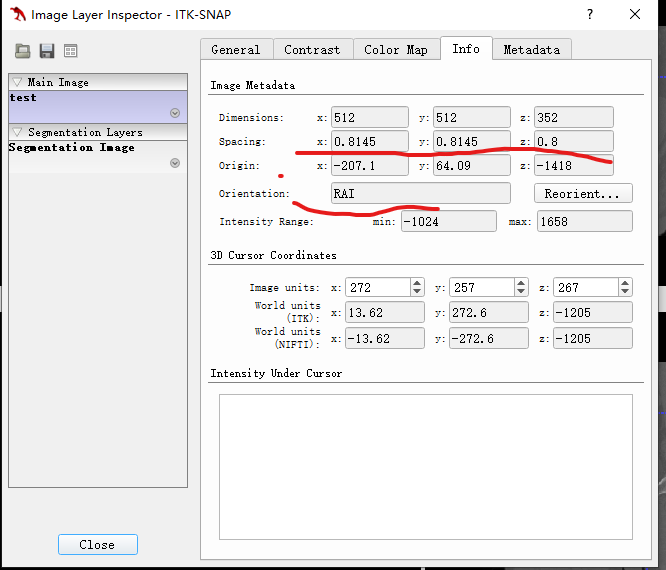Click the NIFTI world x field -13.62
The height and width of the screenshot is (570, 666).
[x=384, y=339]
